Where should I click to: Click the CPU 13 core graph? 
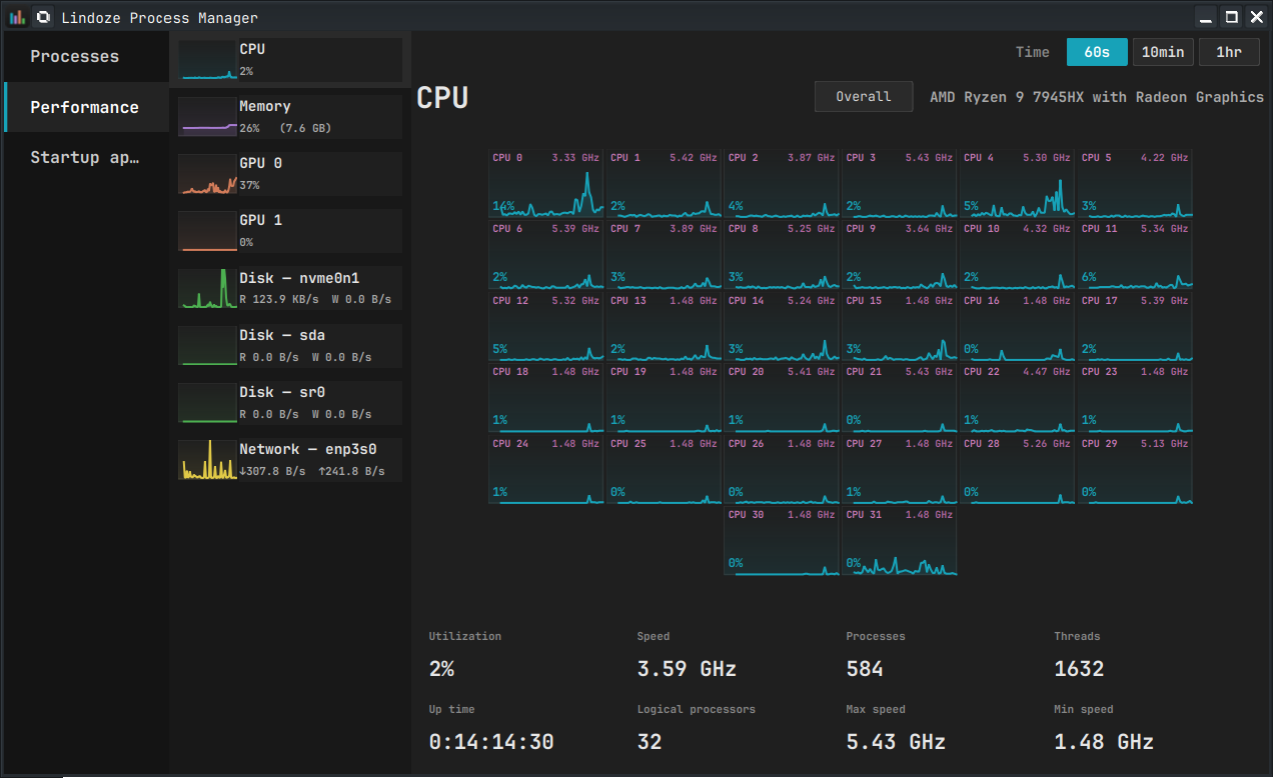664,327
